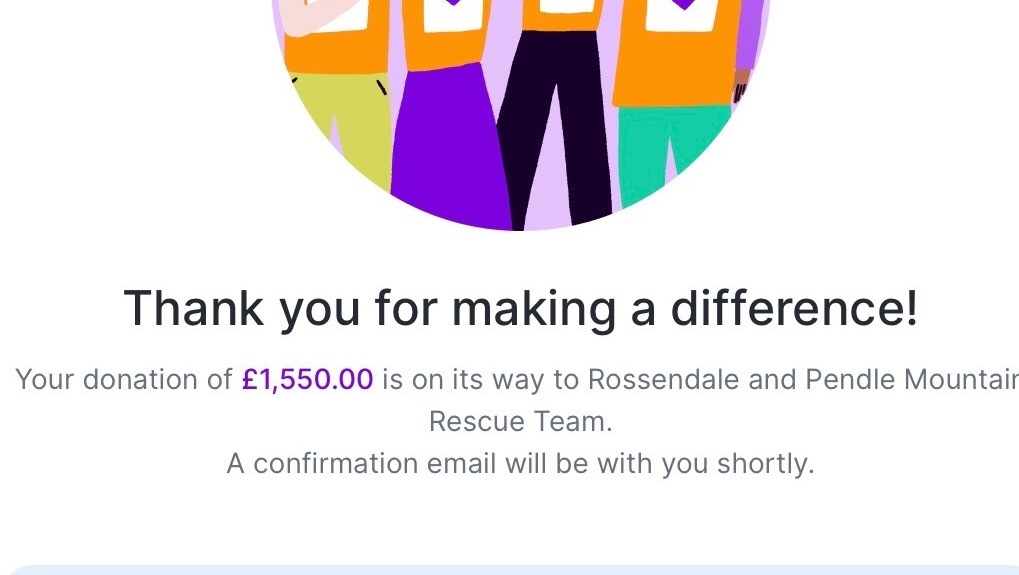Click the 'Rescue Team.' text line

coord(521,422)
